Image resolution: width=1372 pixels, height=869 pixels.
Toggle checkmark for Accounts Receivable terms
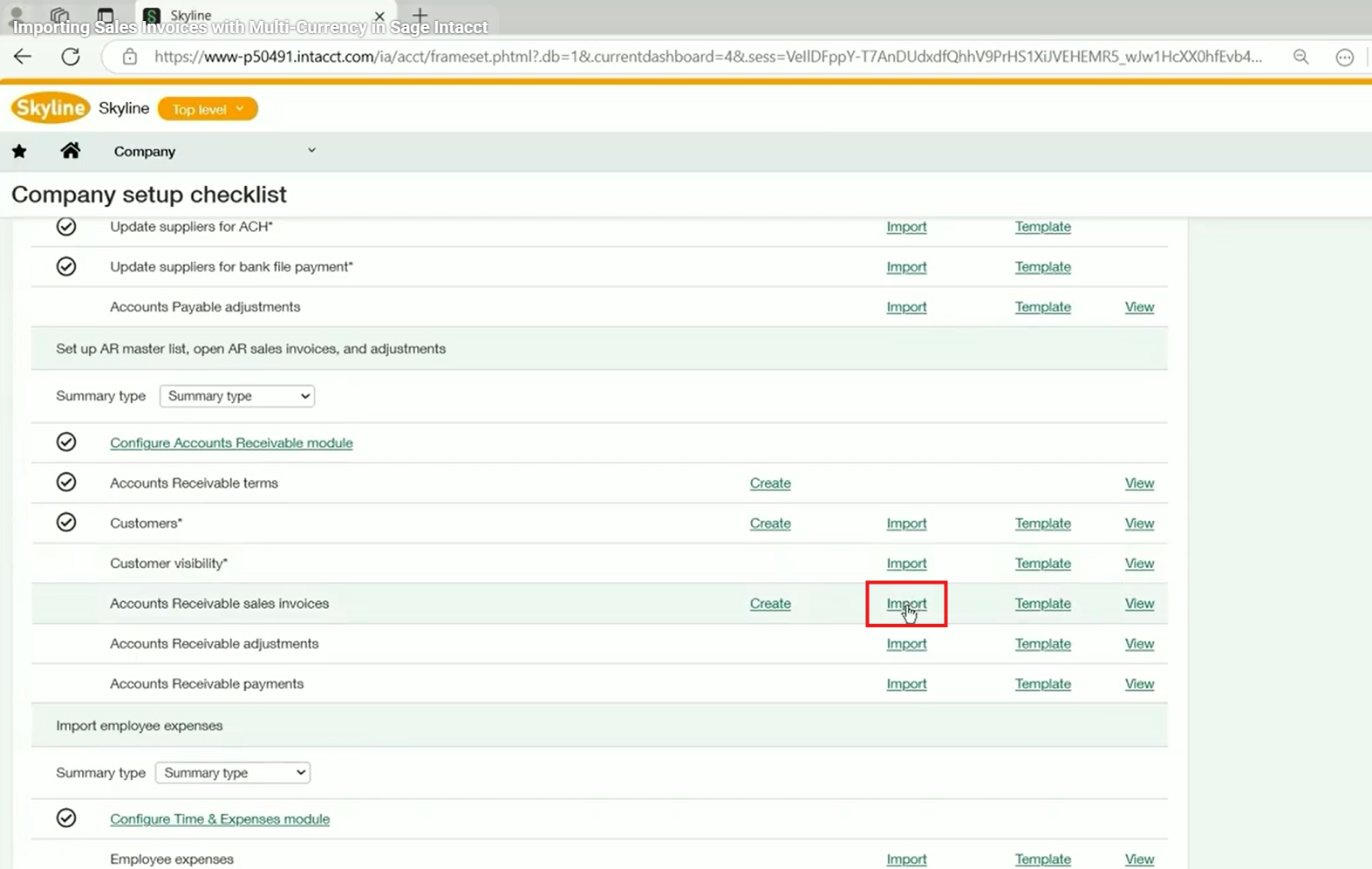pyautogui.click(x=66, y=482)
